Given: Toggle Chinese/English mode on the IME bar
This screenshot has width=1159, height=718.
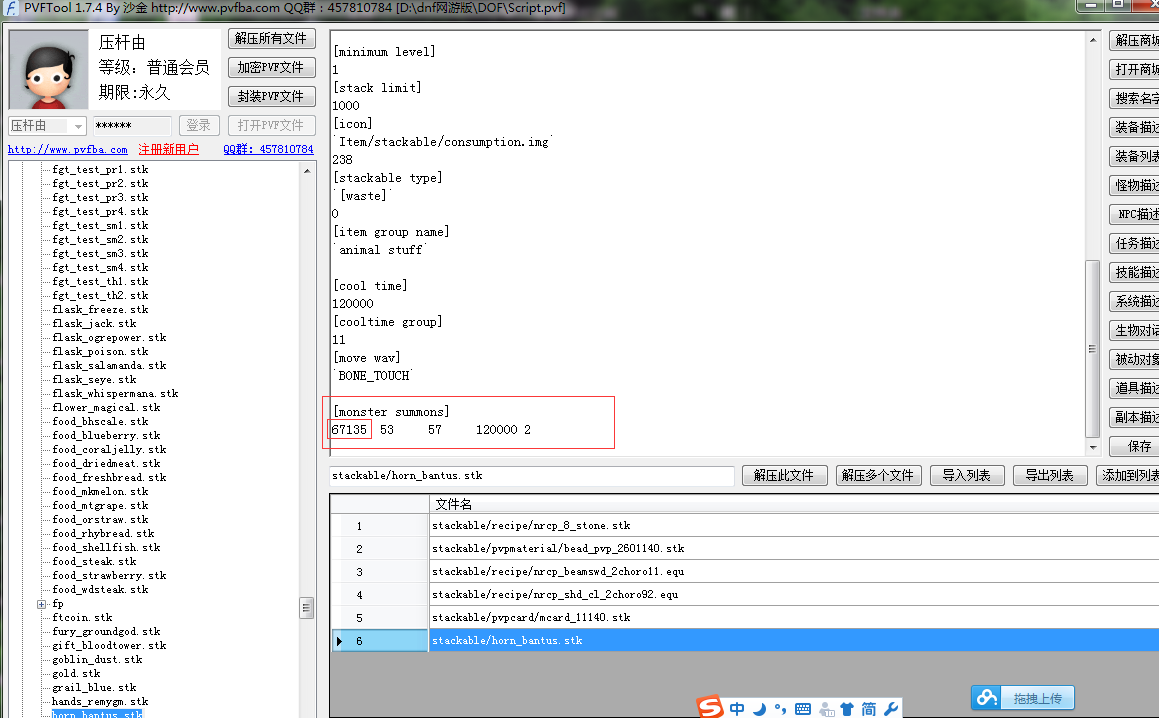Looking at the screenshot, I should pos(737,708).
